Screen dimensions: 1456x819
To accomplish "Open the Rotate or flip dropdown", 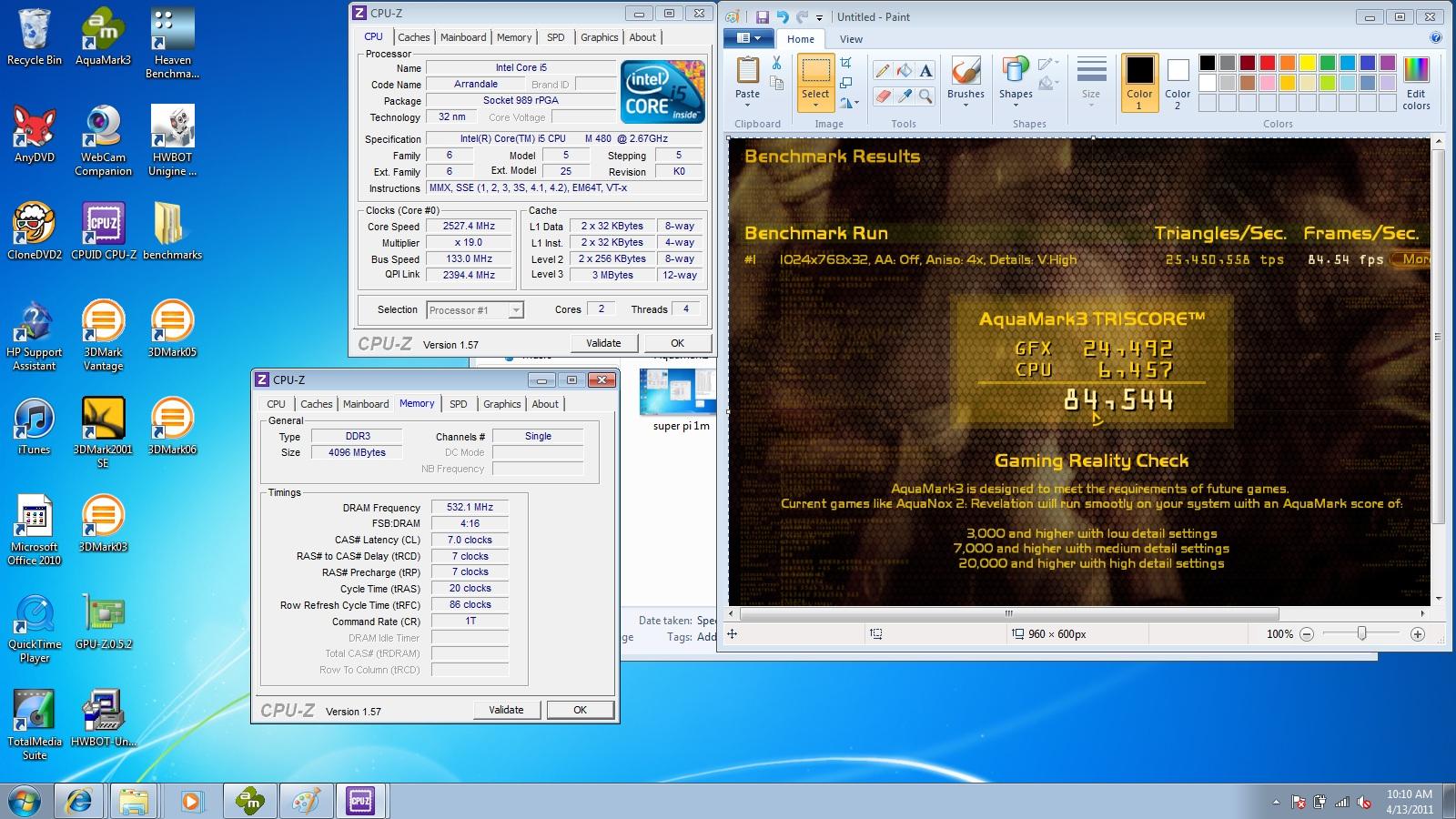I will [849, 104].
